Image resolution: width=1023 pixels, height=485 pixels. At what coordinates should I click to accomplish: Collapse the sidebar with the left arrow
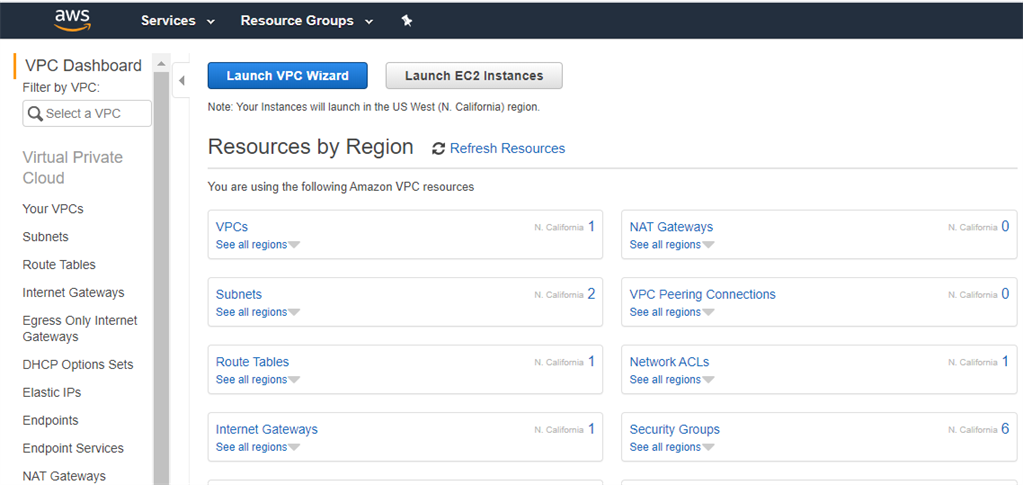181,81
